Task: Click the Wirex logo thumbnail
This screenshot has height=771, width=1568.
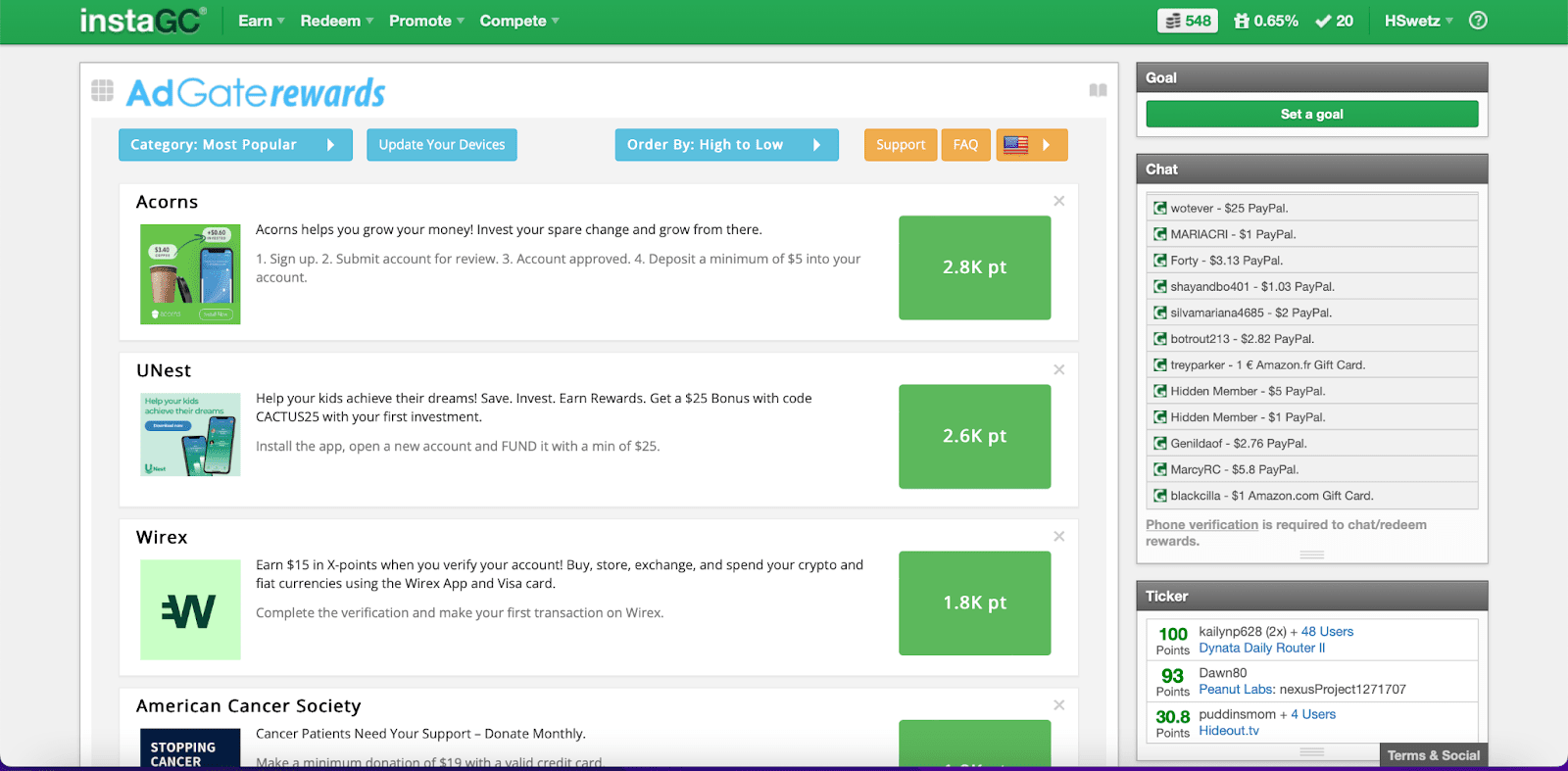Action: coord(190,609)
